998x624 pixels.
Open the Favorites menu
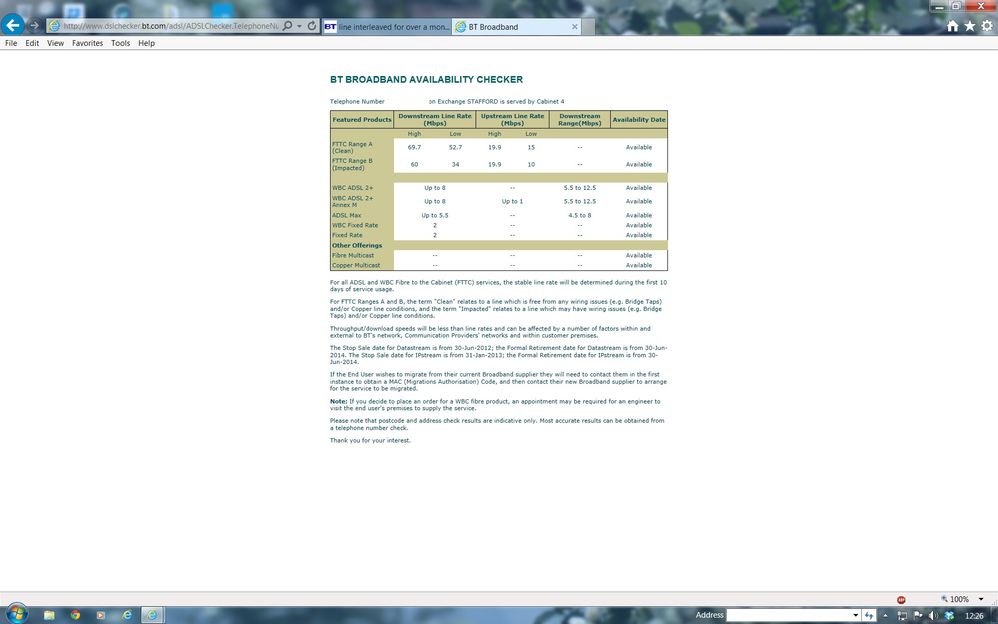[87, 43]
